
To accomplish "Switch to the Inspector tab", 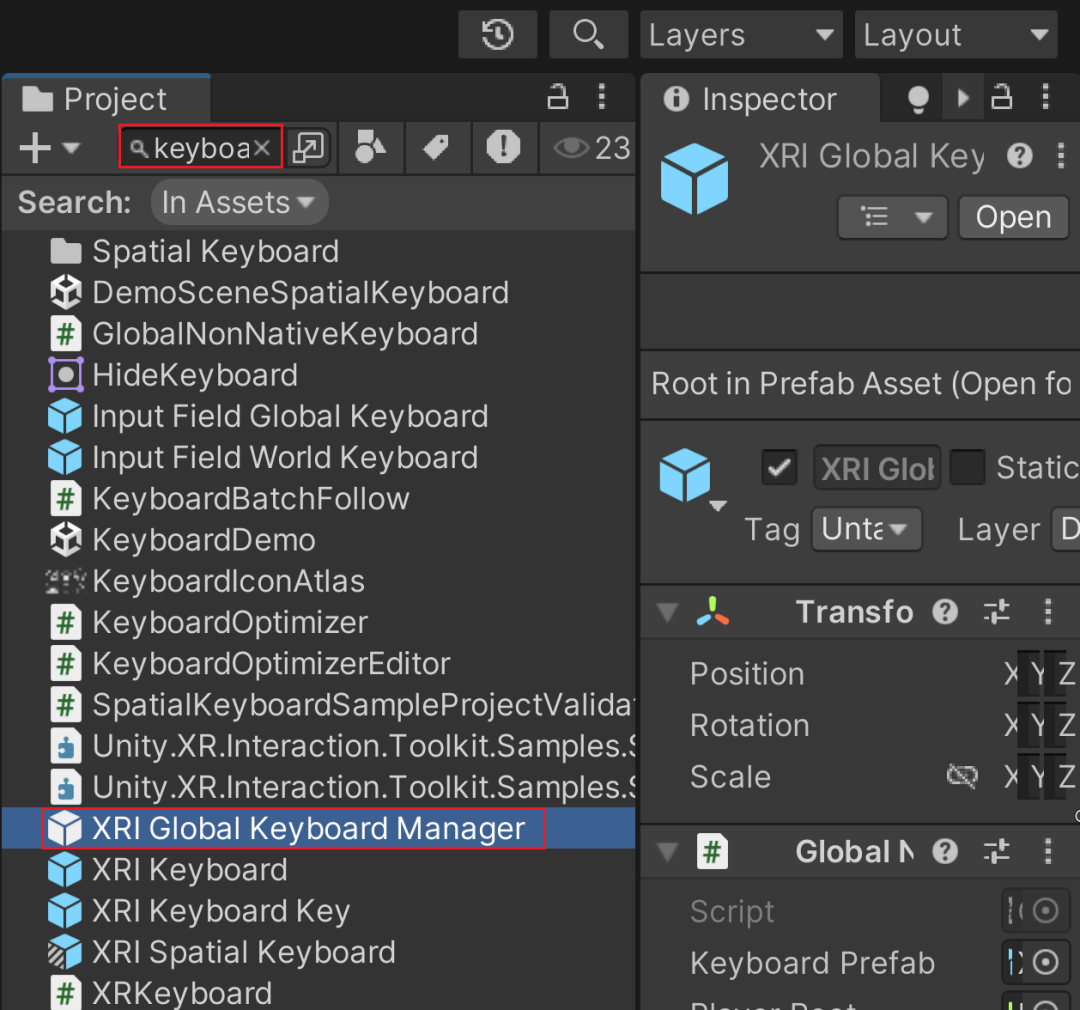I will click(x=760, y=99).
